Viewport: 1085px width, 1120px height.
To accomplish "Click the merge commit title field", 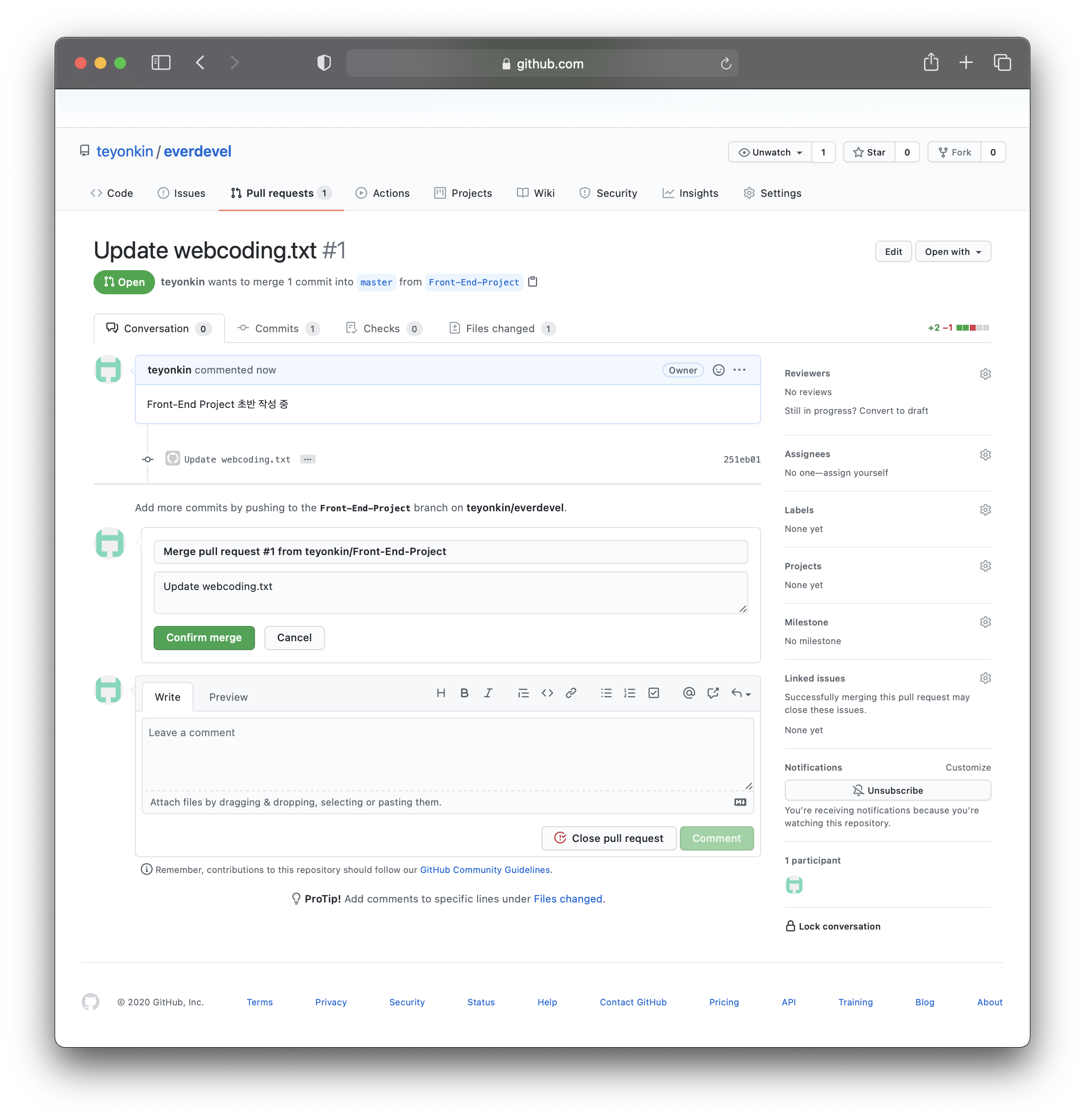I will tap(450, 552).
